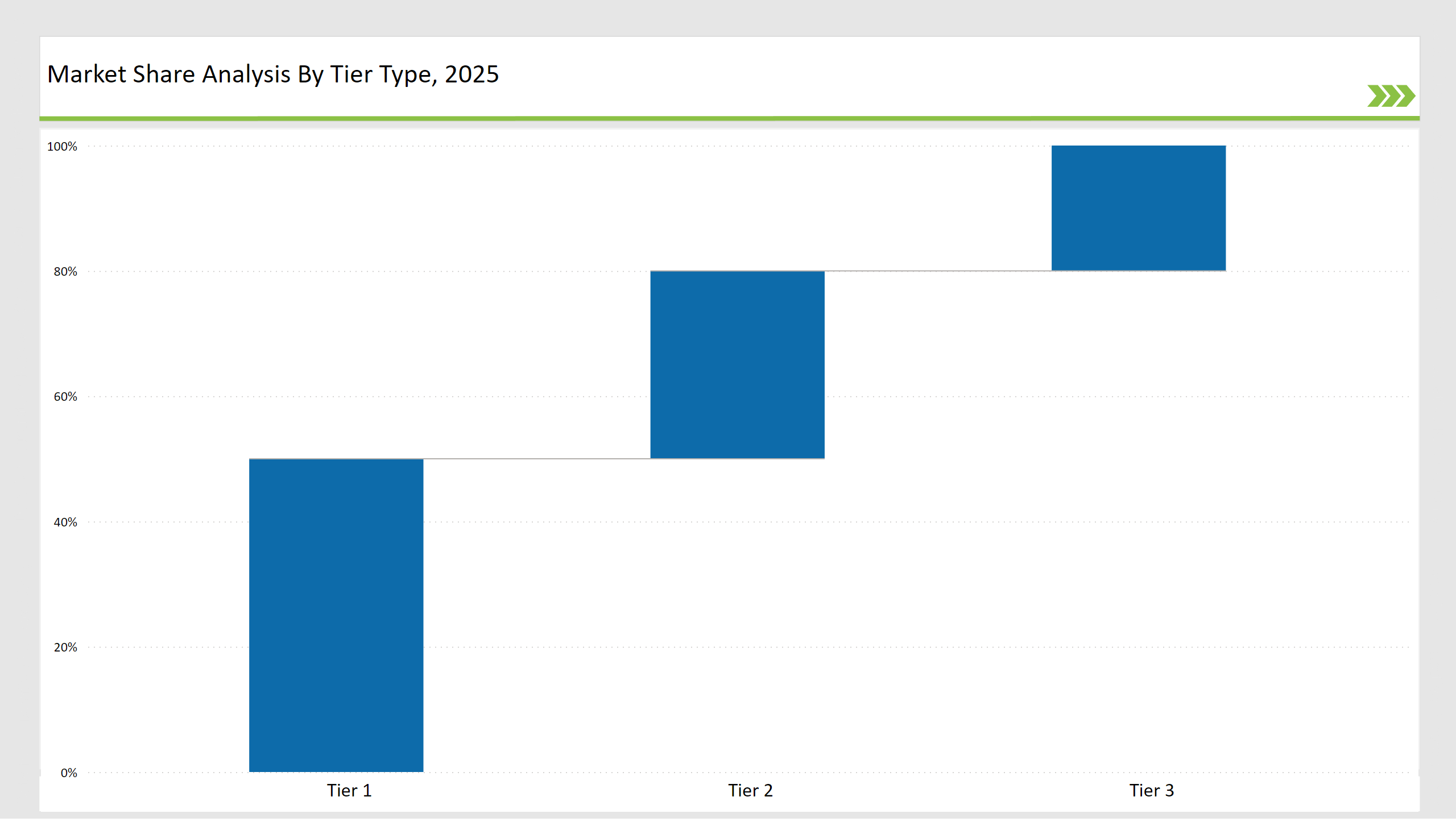Click the Tier 2 bar
This screenshot has width=1456, height=830.
[x=738, y=365]
